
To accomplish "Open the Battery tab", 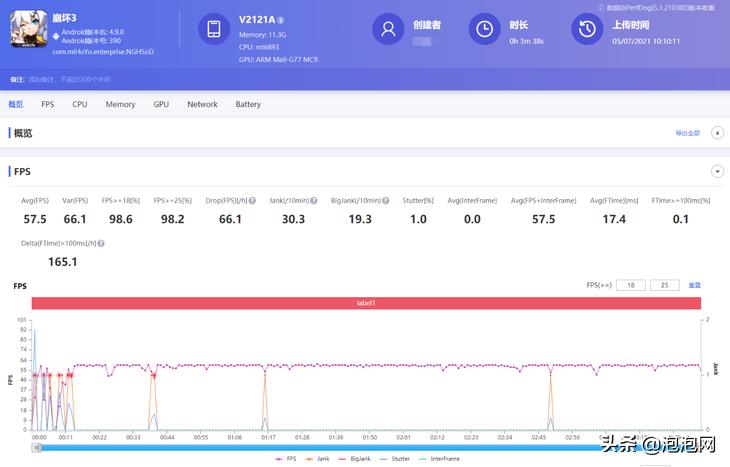I will point(248,104).
